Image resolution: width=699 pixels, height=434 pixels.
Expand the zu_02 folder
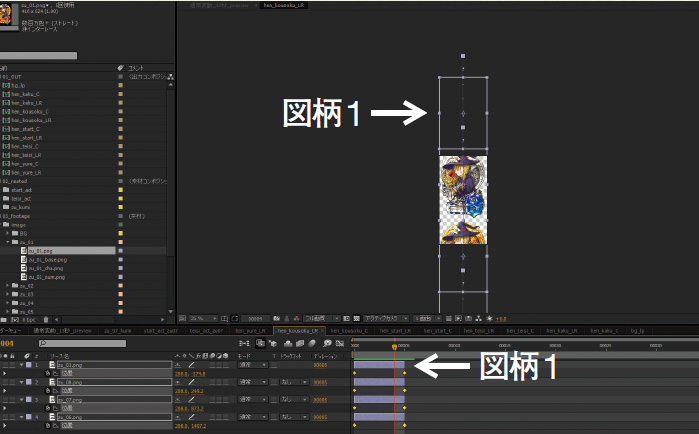click(7, 286)
